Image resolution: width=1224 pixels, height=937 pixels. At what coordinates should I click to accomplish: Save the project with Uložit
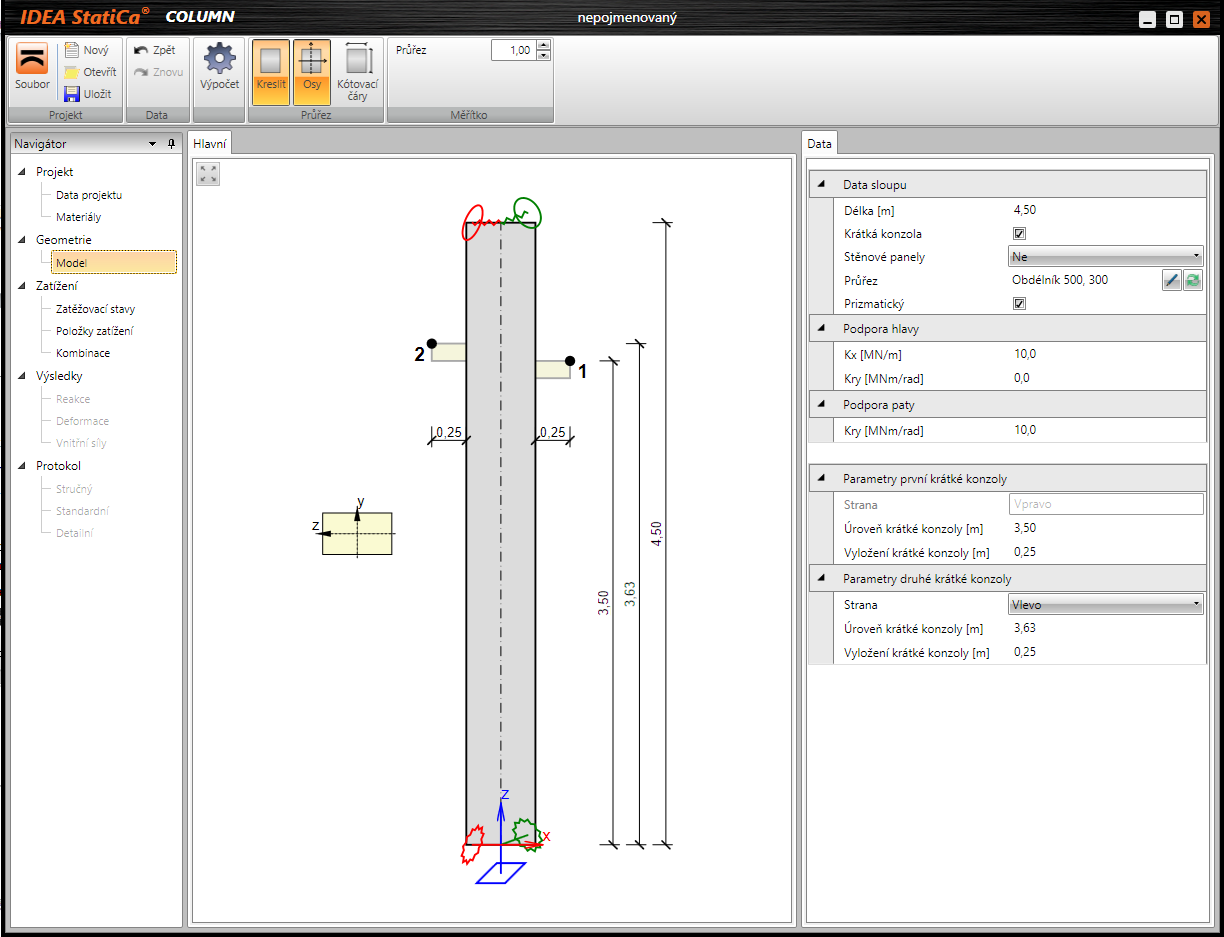point(88,94)
